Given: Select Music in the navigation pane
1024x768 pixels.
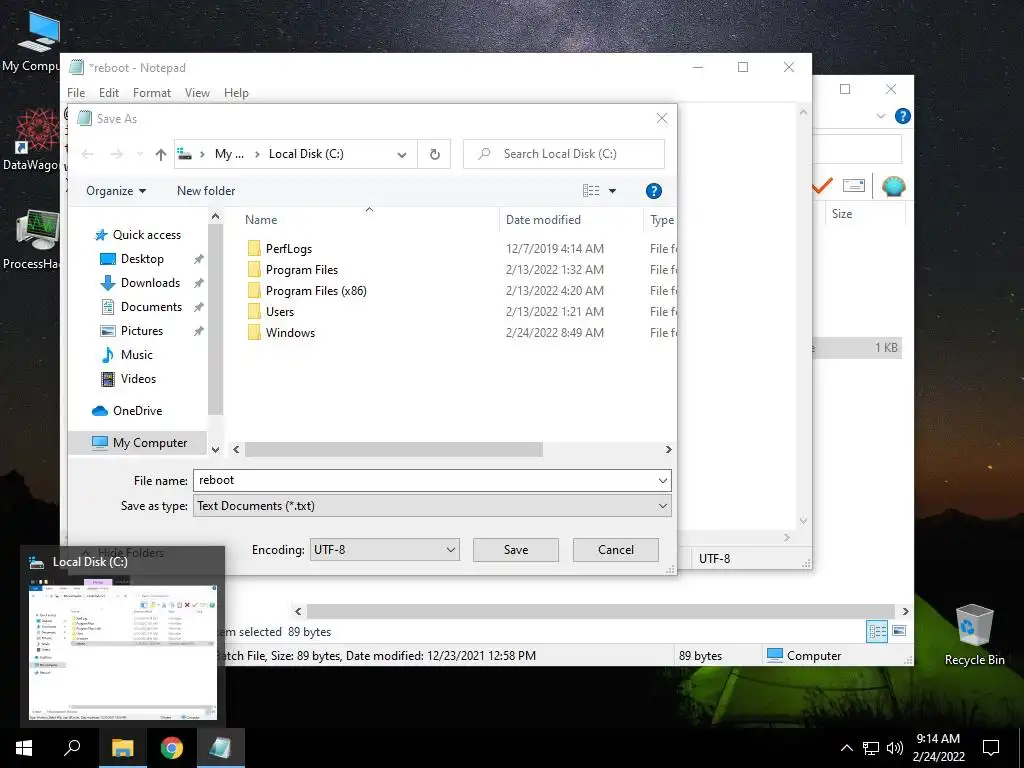Looking at the screenshot, I should 136,355.
